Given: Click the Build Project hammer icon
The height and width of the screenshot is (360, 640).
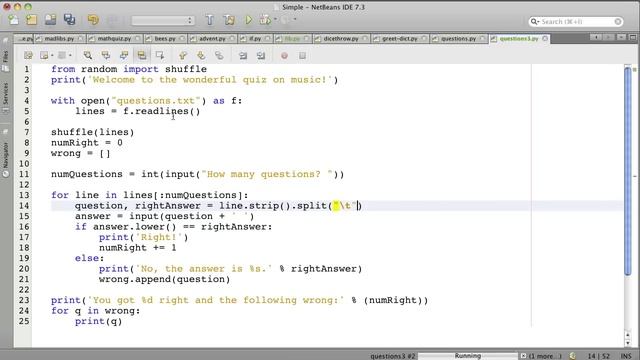Looking at the screenshot, I should [209, 20].
